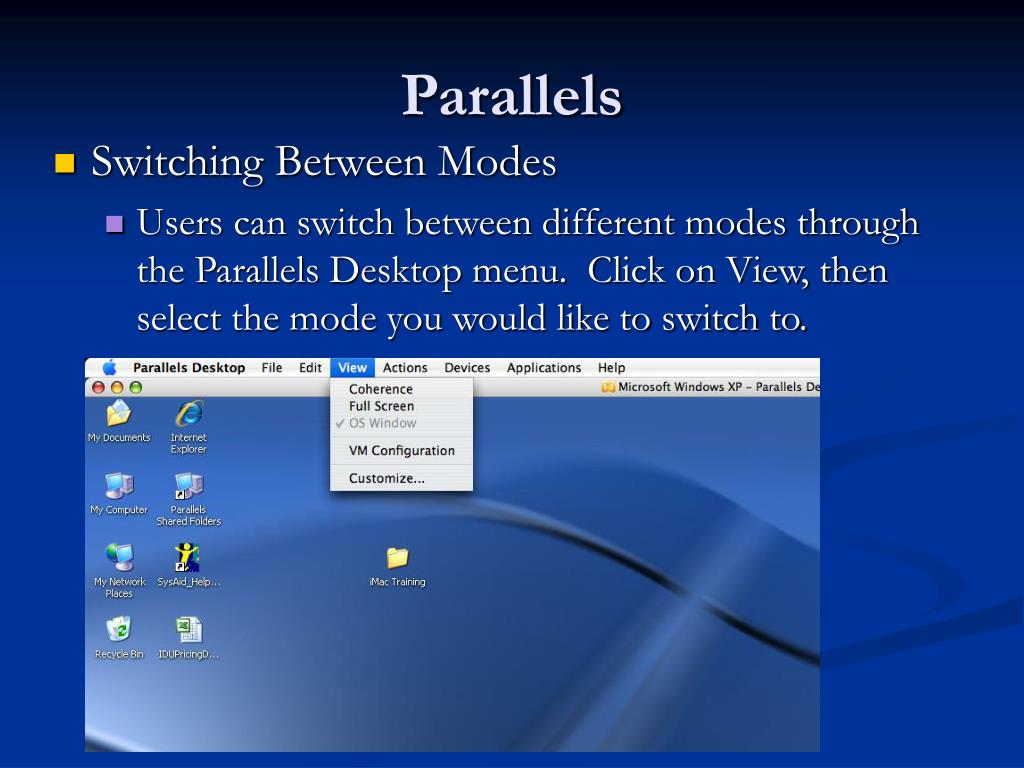Open the File menu
Viewport: 1024px width, 768px height.
pos(272,368)
